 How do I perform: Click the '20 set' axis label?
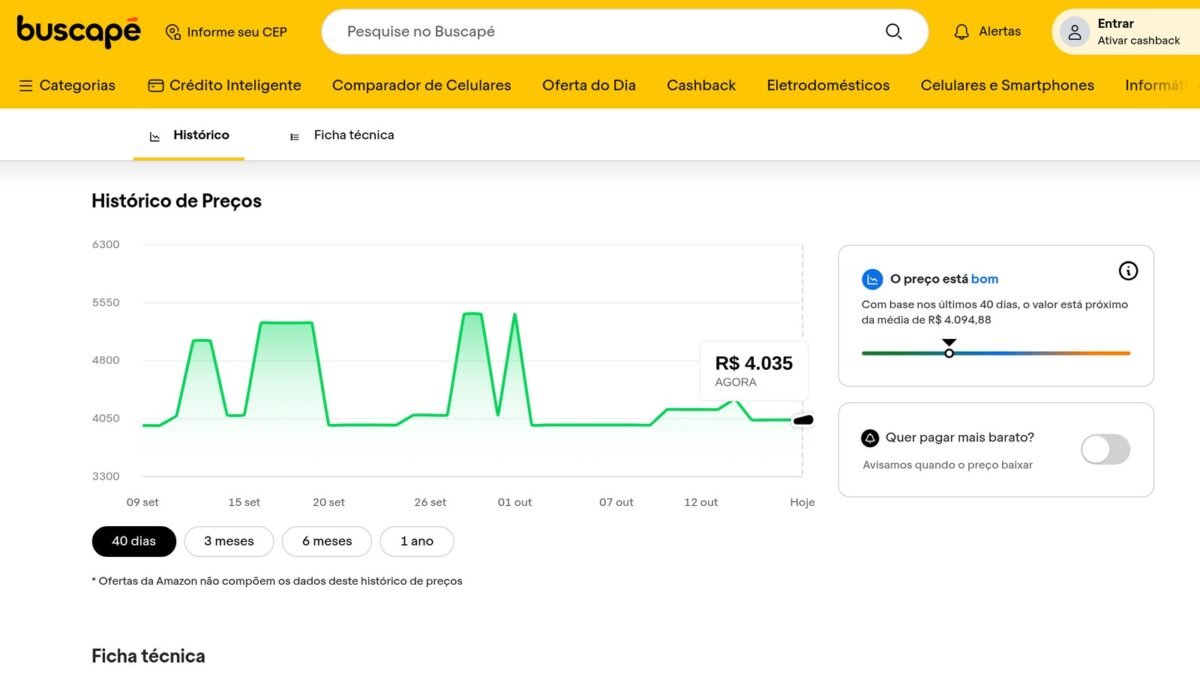[329, 503]
